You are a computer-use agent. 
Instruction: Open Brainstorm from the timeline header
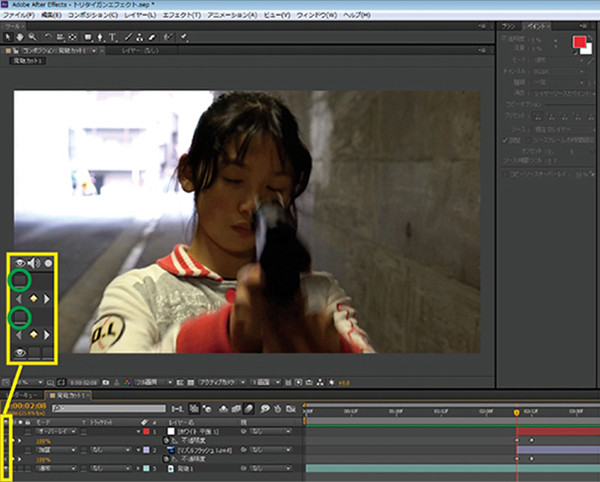(x=265, y=409)
